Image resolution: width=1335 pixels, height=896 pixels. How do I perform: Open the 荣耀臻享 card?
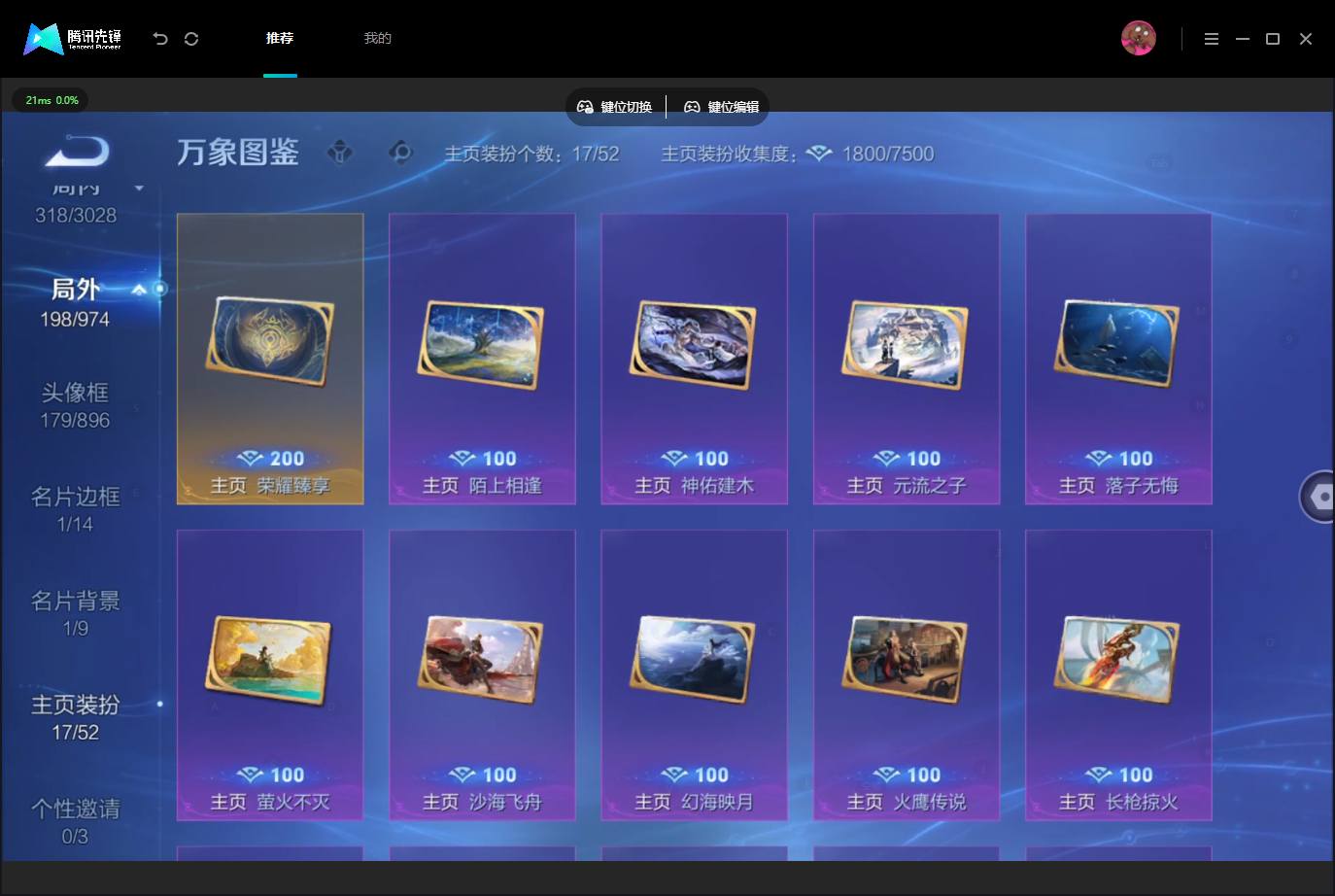270,359
